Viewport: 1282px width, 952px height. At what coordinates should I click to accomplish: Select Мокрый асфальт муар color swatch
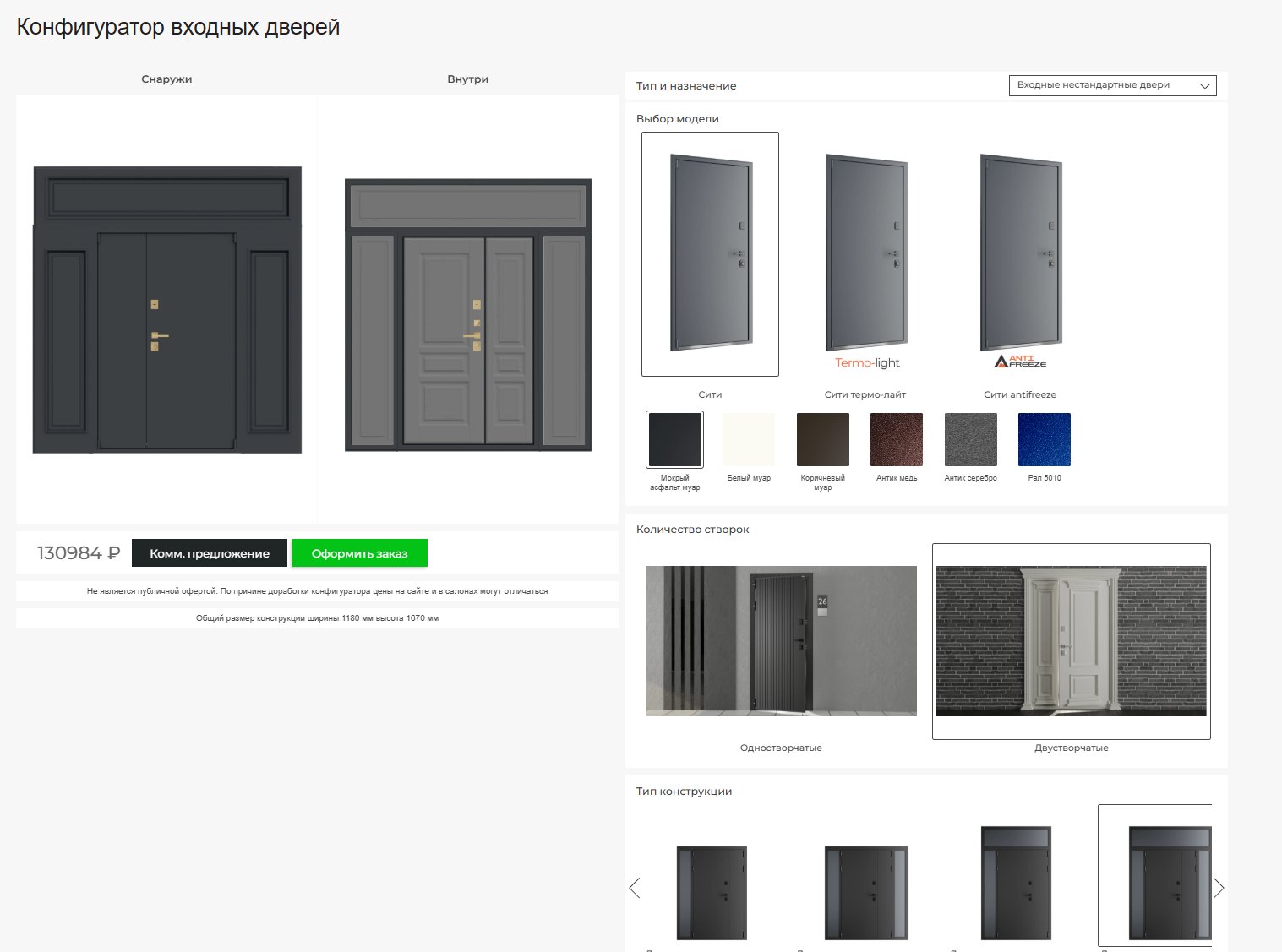coord(674,439)
